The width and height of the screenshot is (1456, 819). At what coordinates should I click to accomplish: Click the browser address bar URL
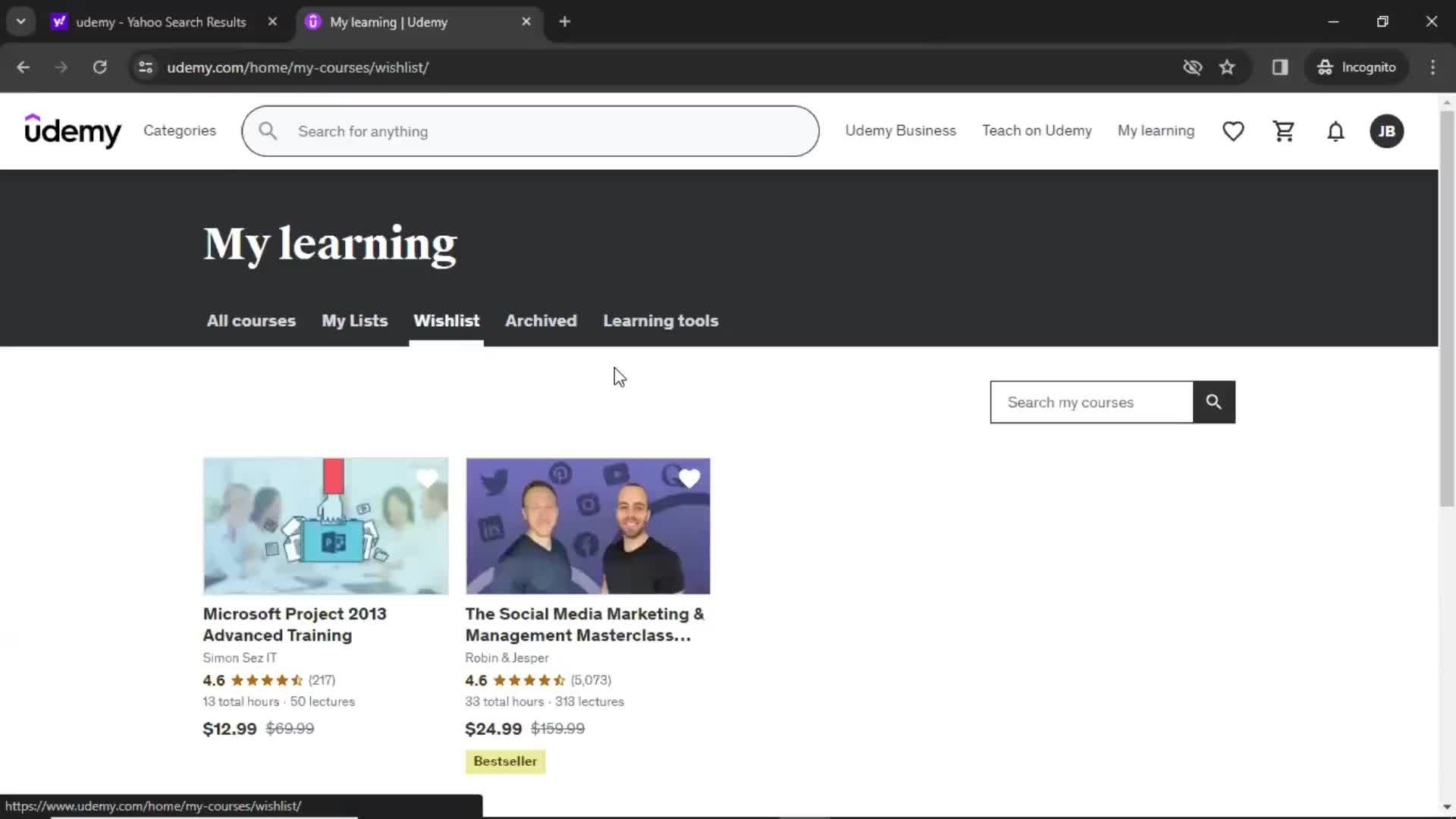coord(297,67)
